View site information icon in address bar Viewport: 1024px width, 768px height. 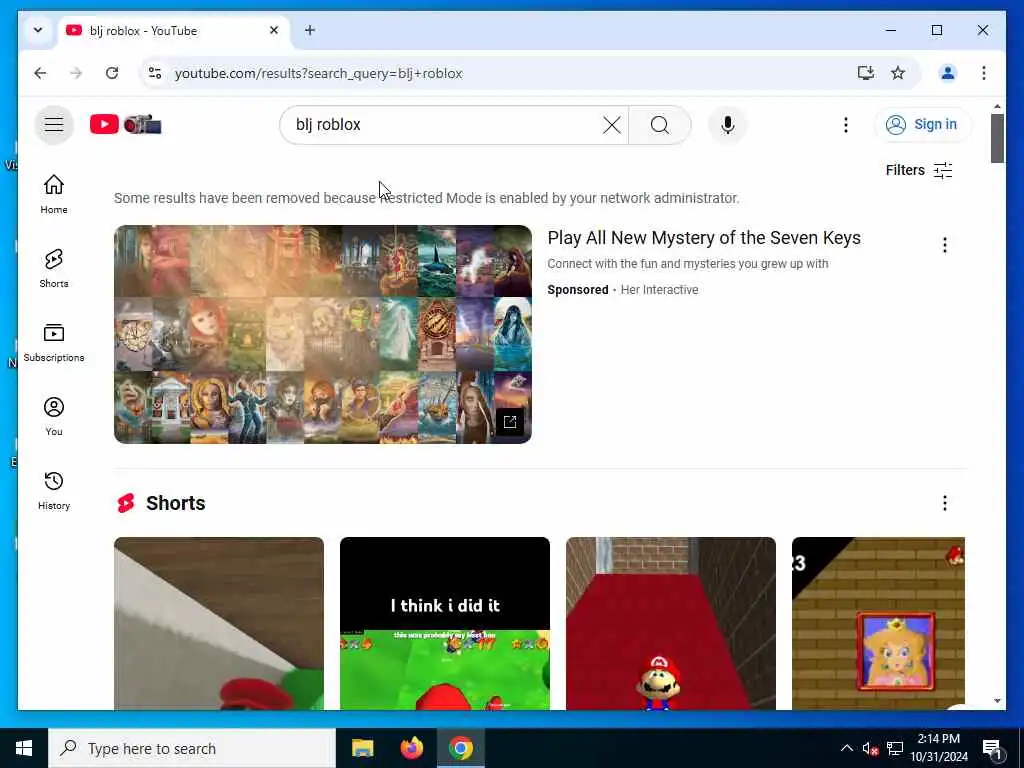155,73
